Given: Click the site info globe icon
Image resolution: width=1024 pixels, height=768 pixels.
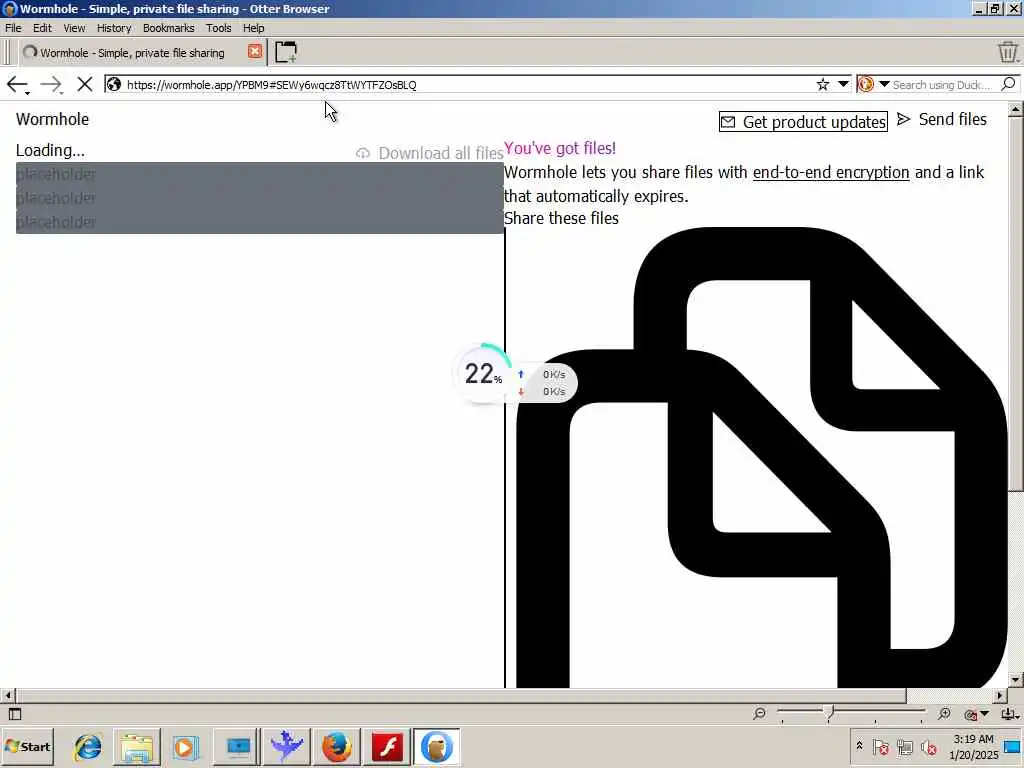Looking at the screenshot, I should click(x=114, y=84).
